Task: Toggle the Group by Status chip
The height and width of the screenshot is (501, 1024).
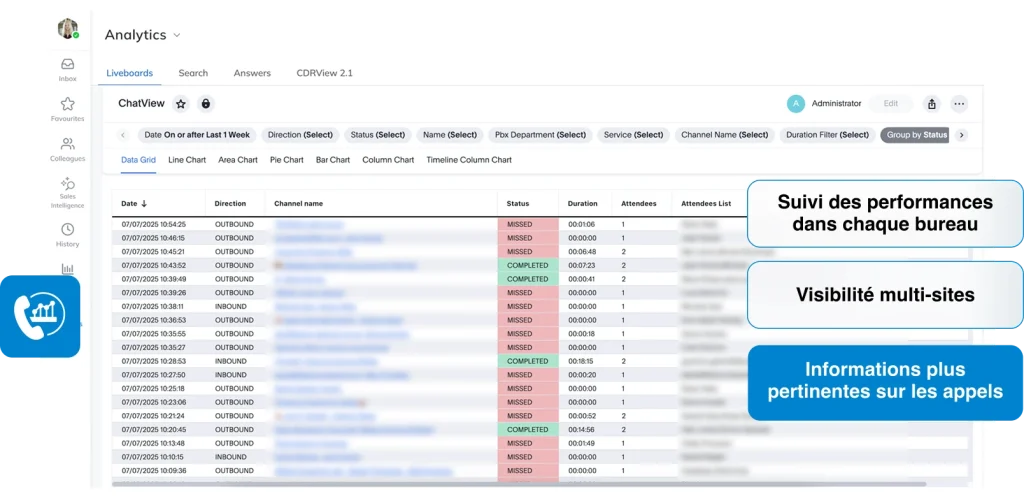Action: (x=915, y=135)
